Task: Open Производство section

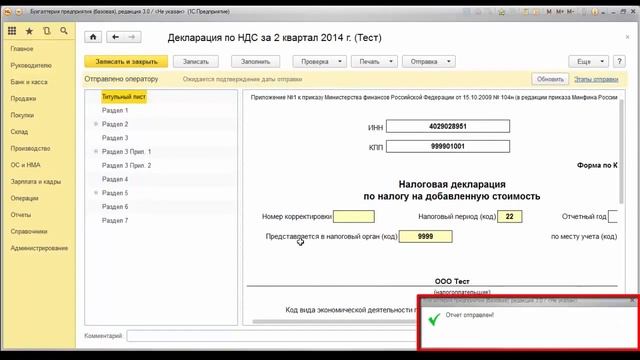Action: (x=30, y=148)
